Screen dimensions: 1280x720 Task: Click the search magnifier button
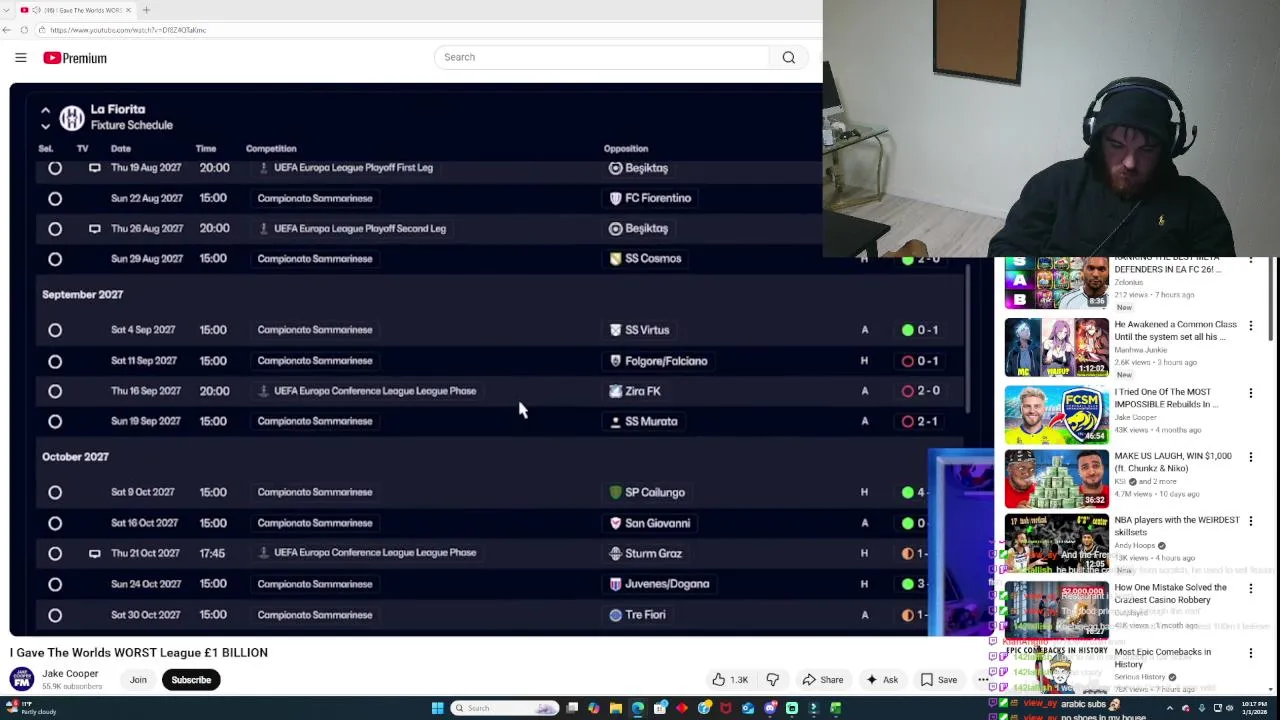click(789, 57)
